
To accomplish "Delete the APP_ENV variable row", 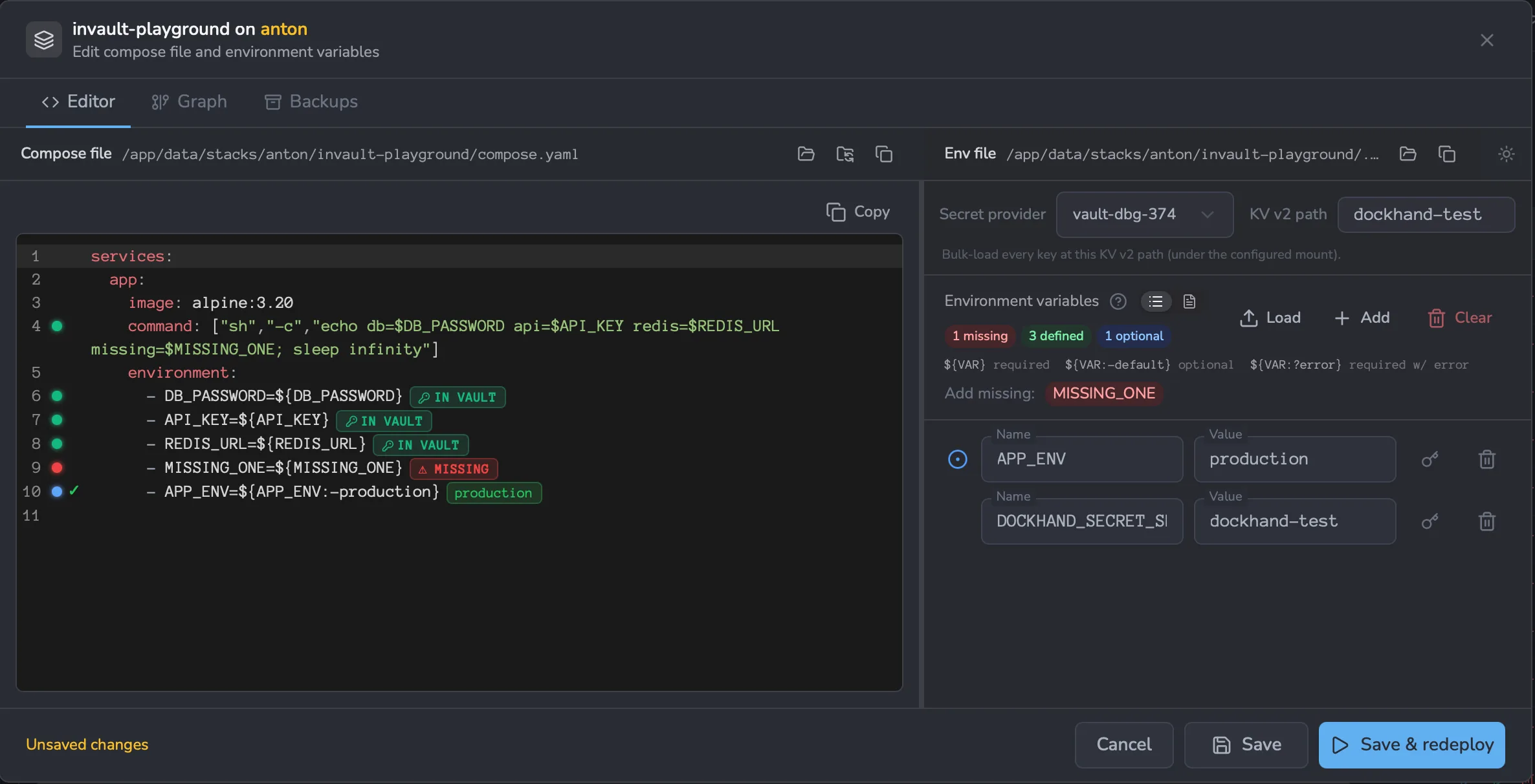I will point(1486,459).
